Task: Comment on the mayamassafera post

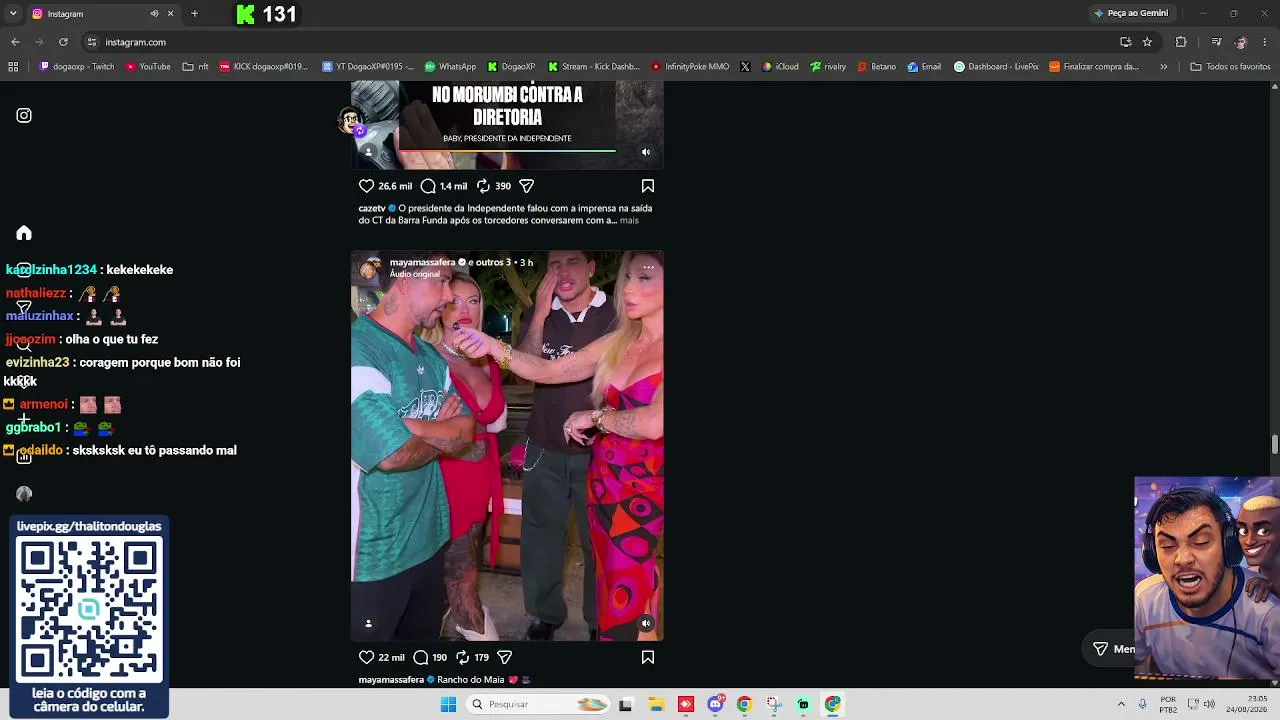Action: pos(421,657)
